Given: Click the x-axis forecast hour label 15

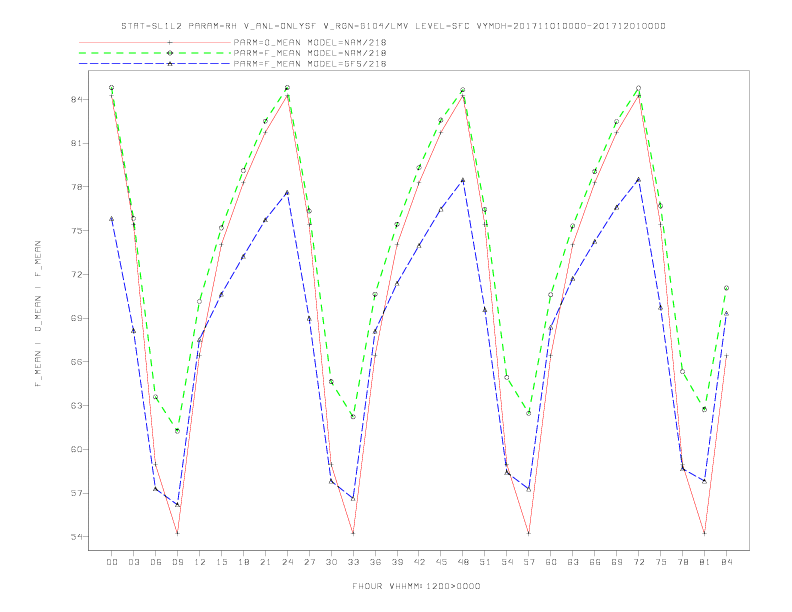Looking at the screenshot, I should point(221,562).
